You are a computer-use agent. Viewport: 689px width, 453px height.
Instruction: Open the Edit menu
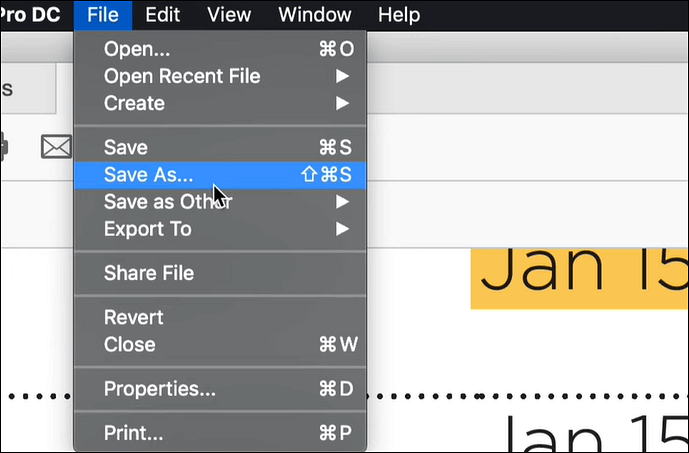tap(162, 15)
